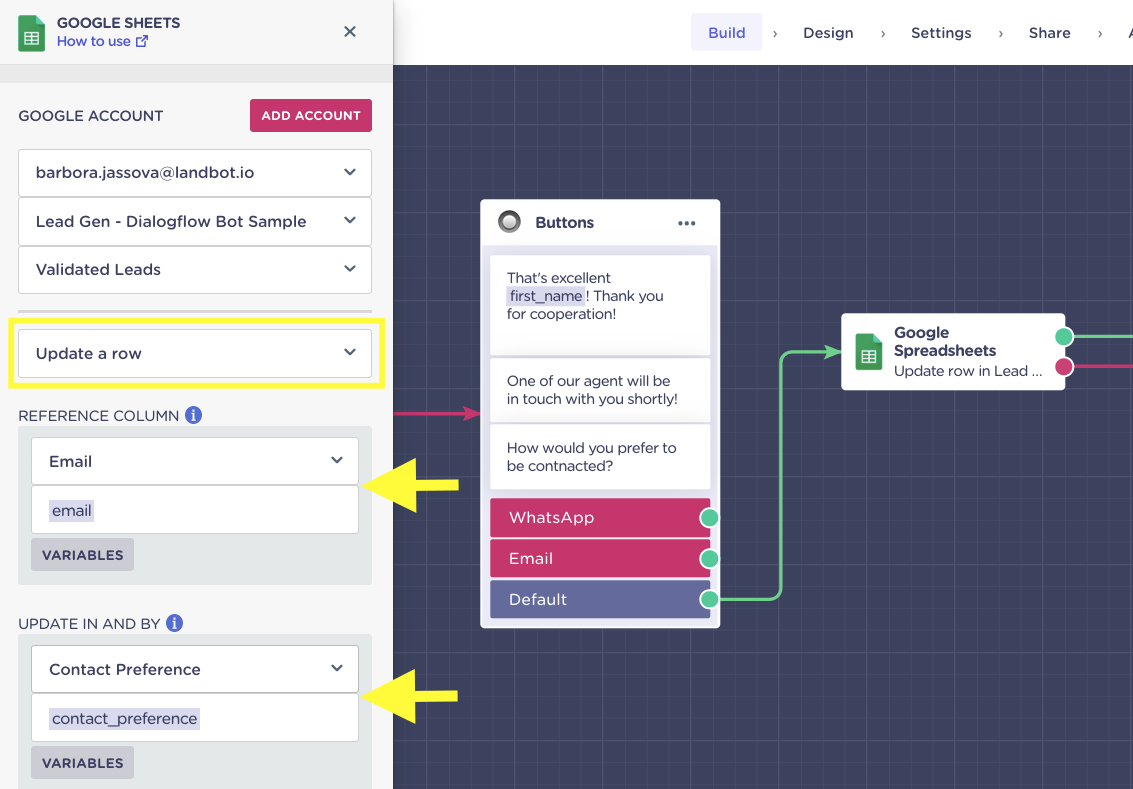
Task: Close the Google Sheets panel with X
Action: point(350,32)
